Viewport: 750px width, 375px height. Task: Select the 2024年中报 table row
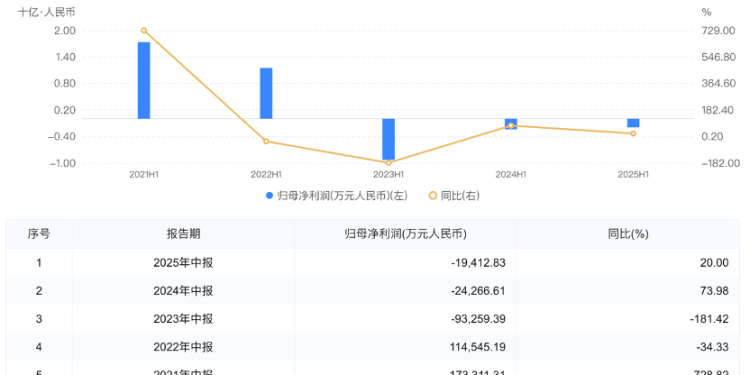point(373,291)
